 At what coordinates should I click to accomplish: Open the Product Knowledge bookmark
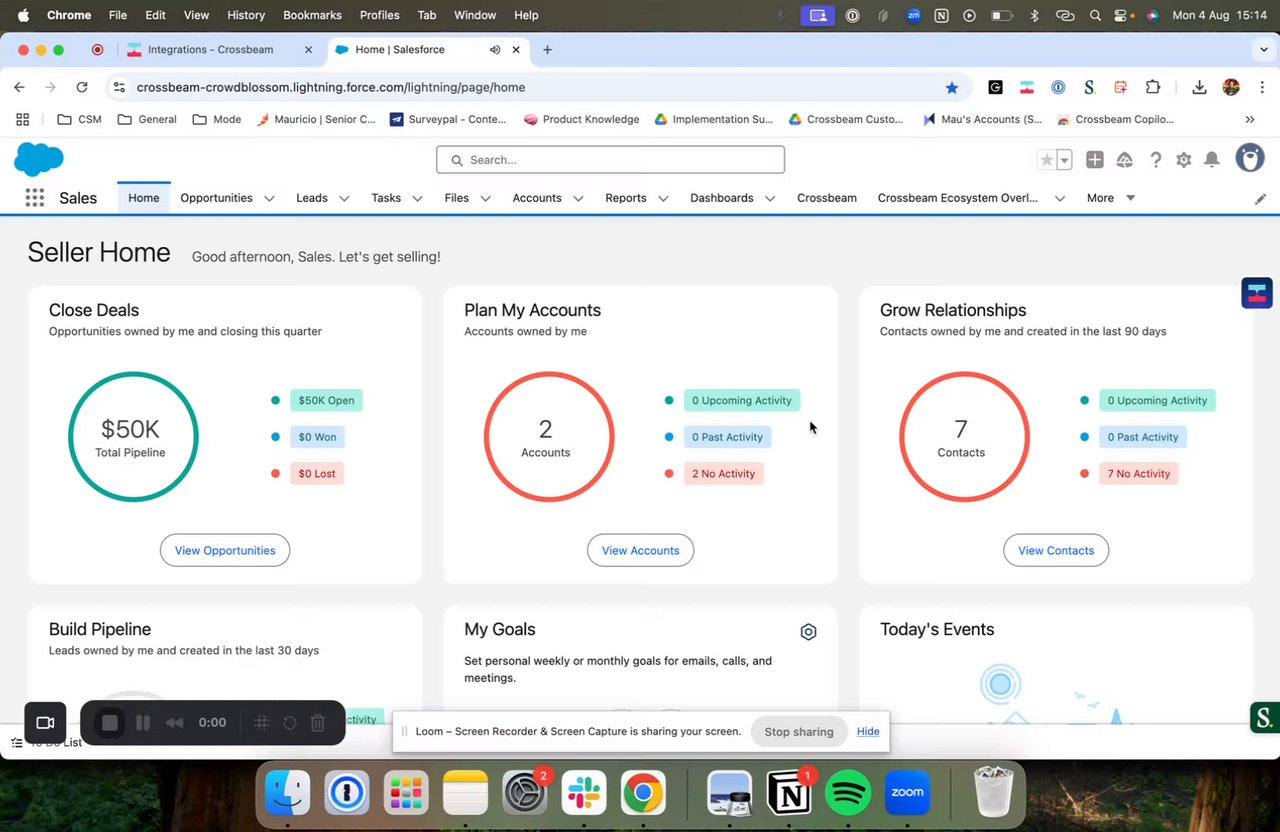581,119
